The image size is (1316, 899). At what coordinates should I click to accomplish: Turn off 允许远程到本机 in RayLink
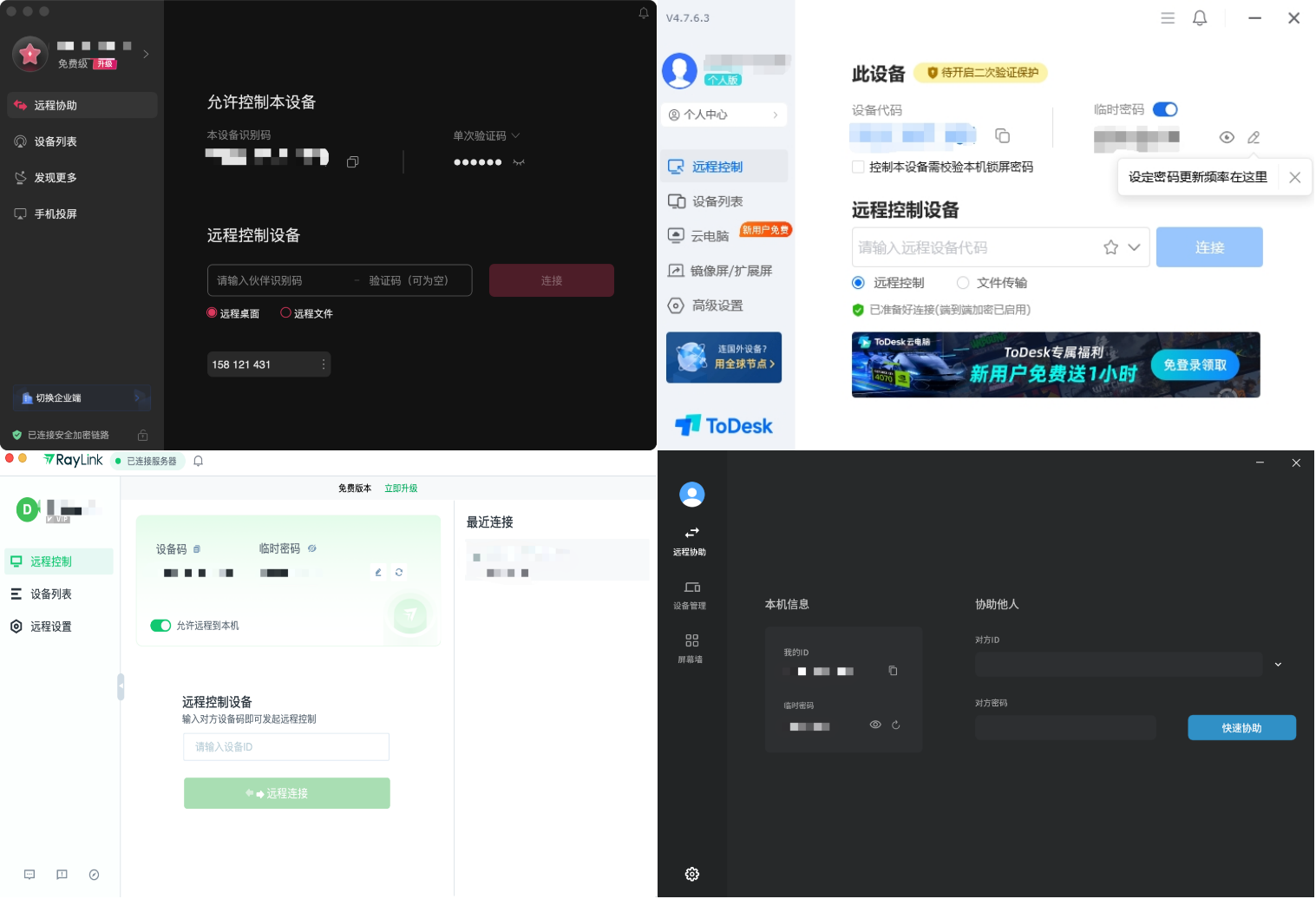(x=161, y=625)
